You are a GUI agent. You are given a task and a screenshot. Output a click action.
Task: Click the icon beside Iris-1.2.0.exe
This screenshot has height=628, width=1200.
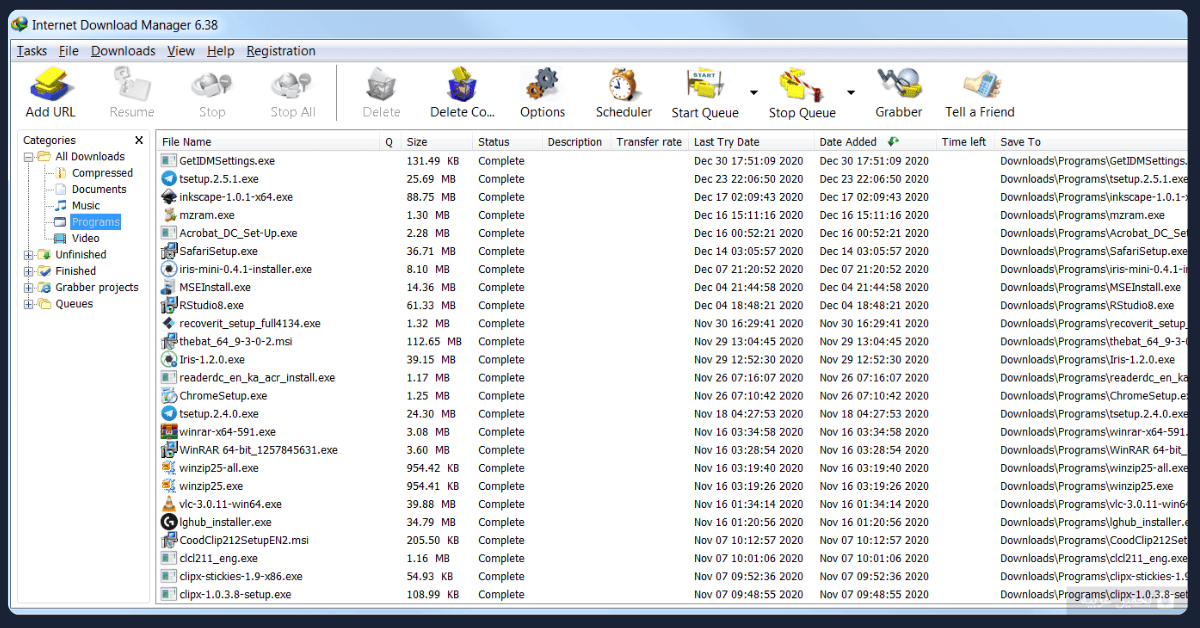[x=169, y=359]
